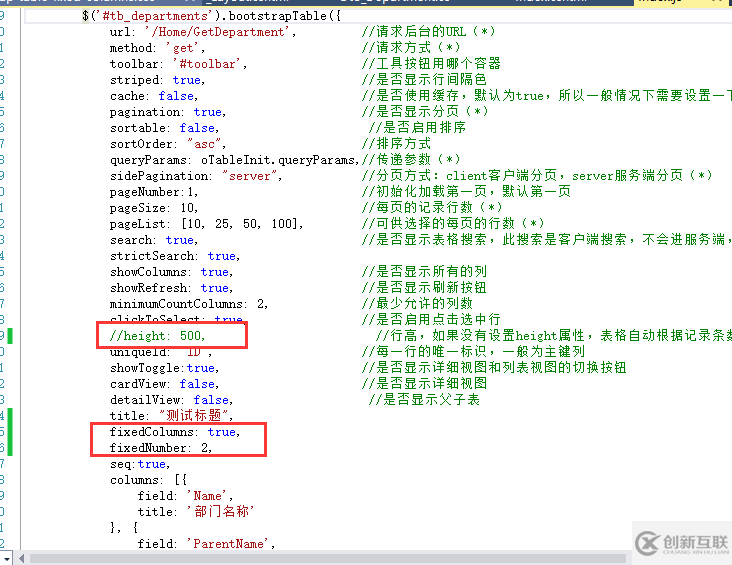732x565 pixels.
Task: Click the comment //排序方式
Action: 396,144
